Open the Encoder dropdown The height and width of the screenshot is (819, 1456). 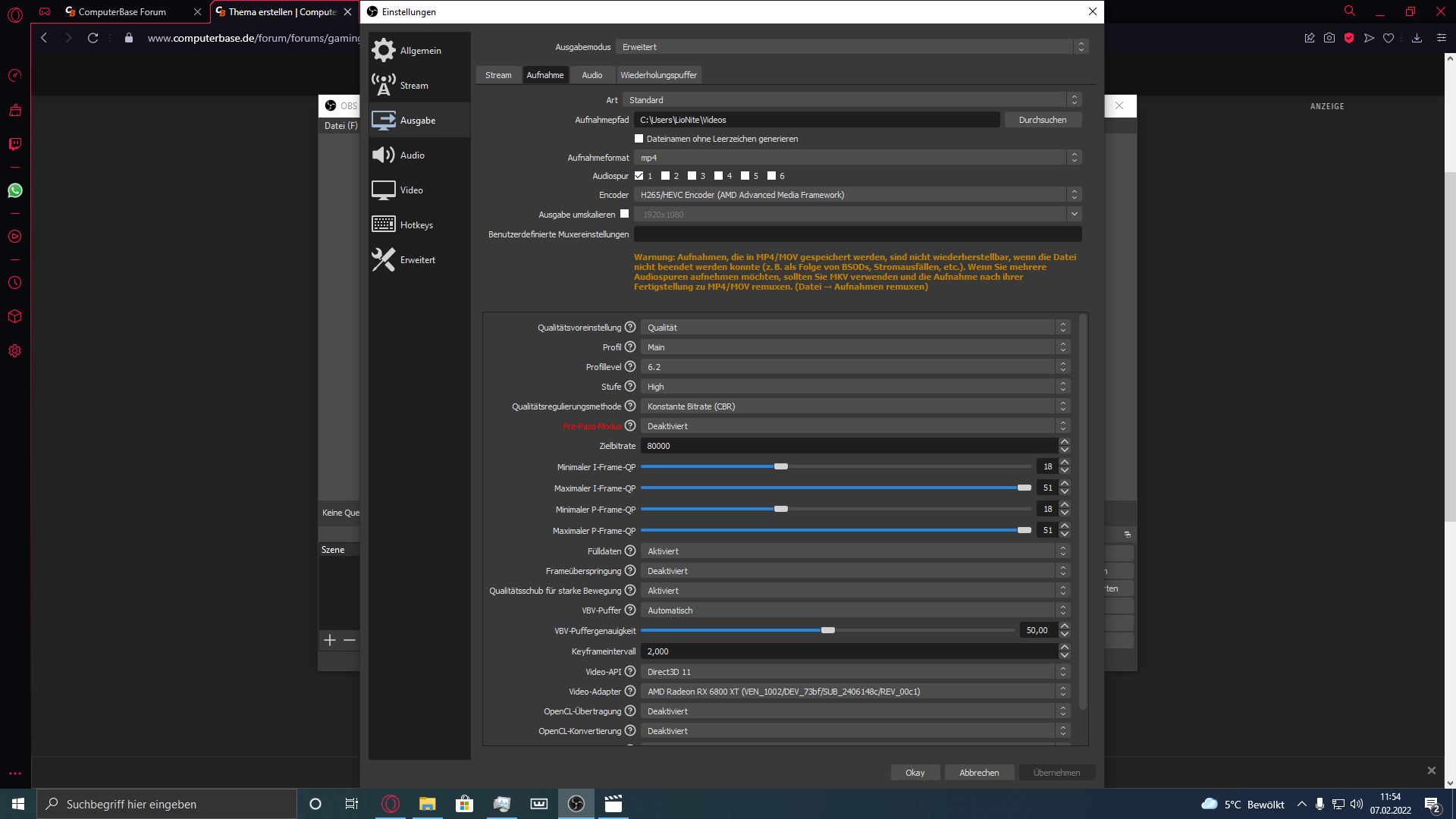[x=857, y=195]
